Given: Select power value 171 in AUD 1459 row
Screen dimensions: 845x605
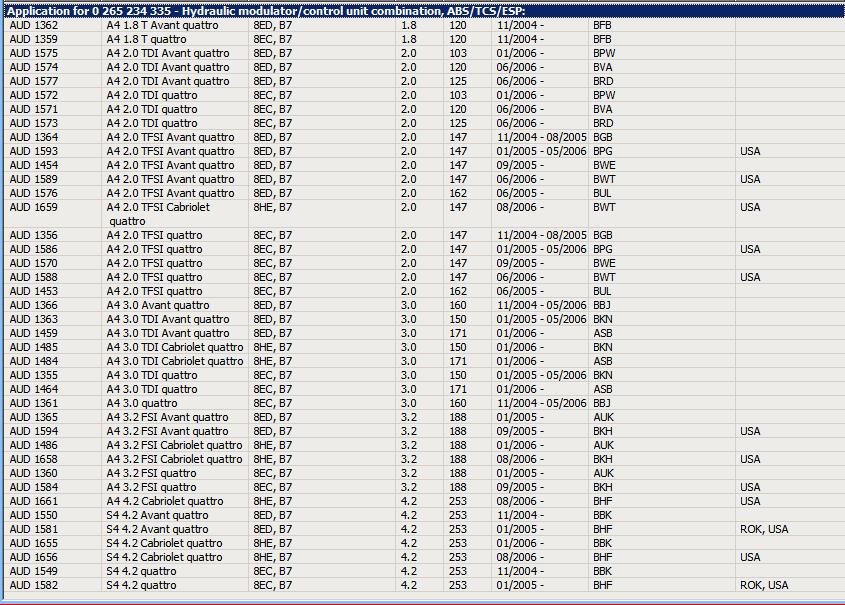Looking at the screenshot, I should (458, 333).
